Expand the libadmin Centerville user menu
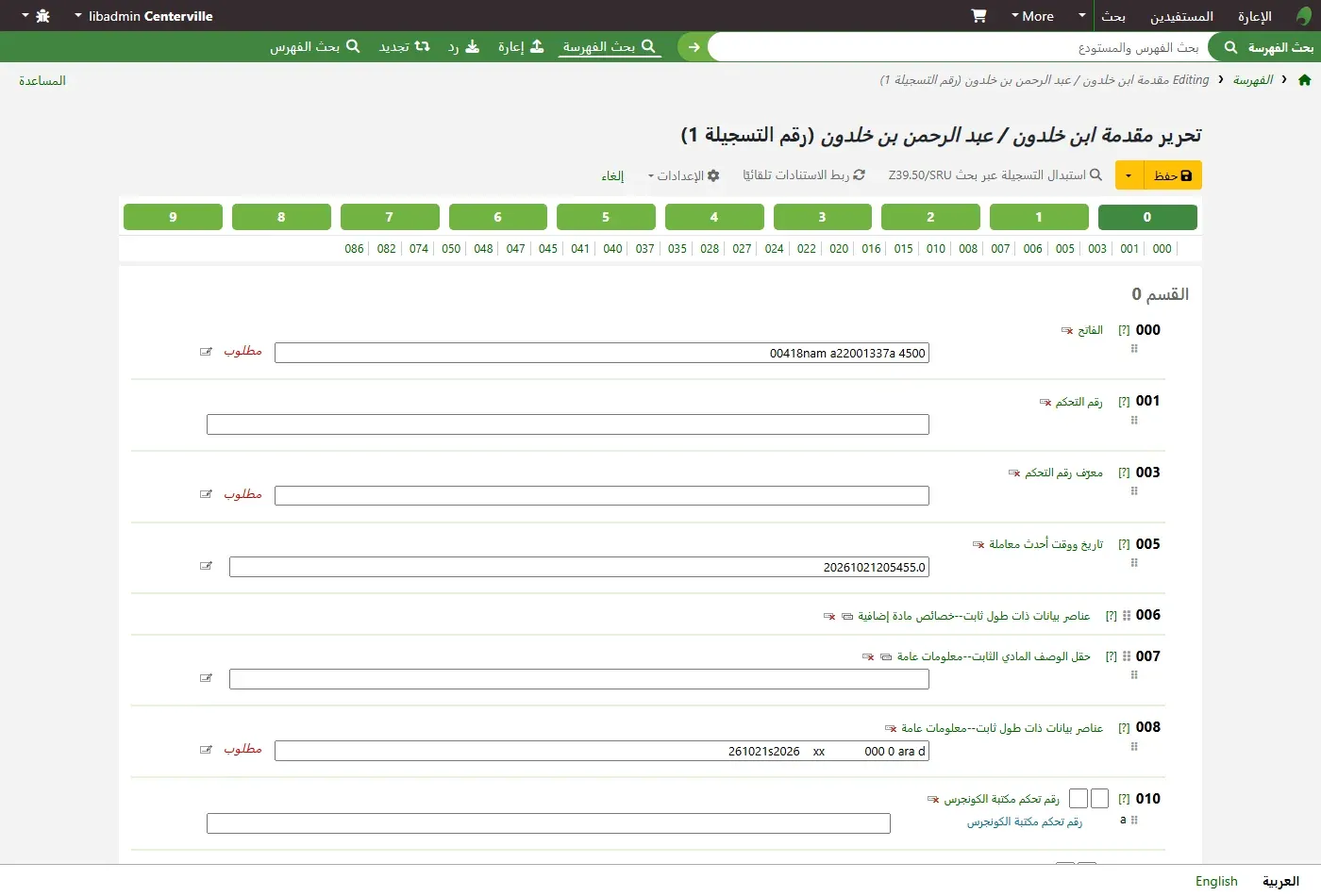This screenshot has height=896, width=1321. pos(143,16)
